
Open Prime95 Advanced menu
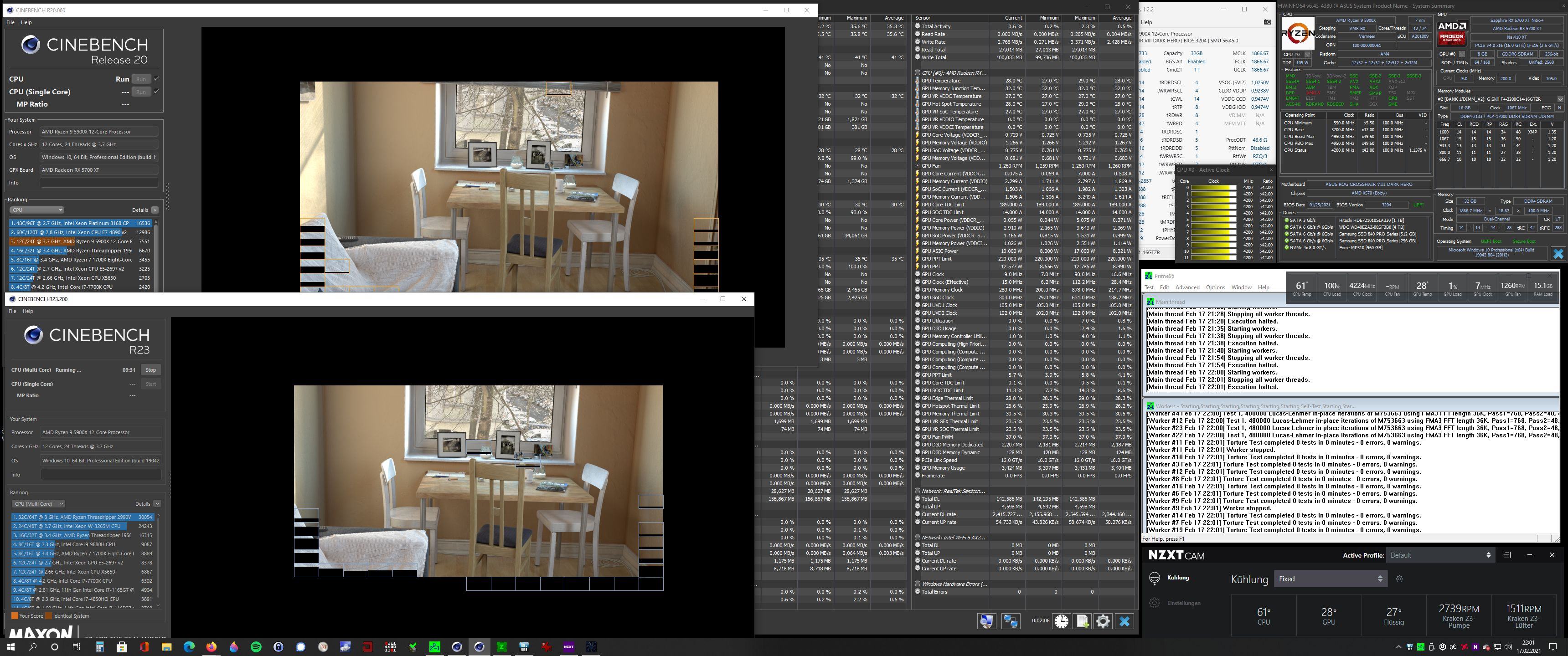(x=1187, y=287)
